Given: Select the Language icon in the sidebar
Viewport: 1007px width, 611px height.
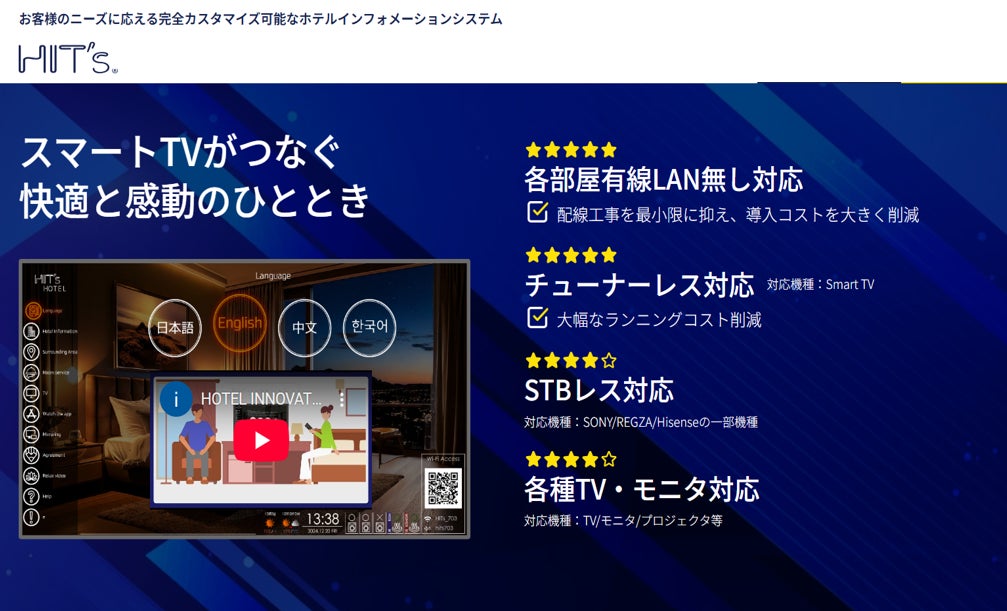Looking at the screenshot, I should pyautogui.click(x=31, y=309).
